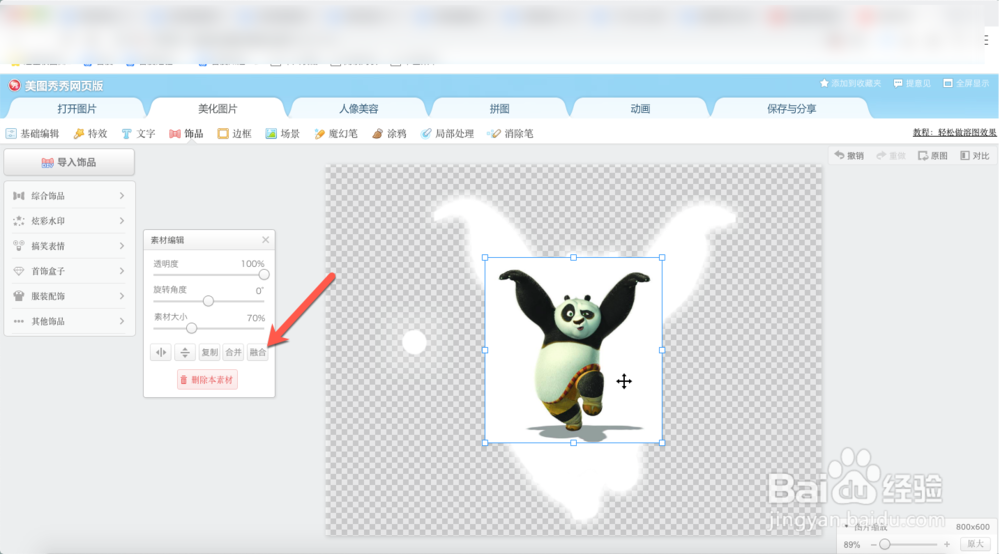The image size is (1000, 554).
Task: Switch to the 人像美容 tab
Action: click(x=358, y=108)
